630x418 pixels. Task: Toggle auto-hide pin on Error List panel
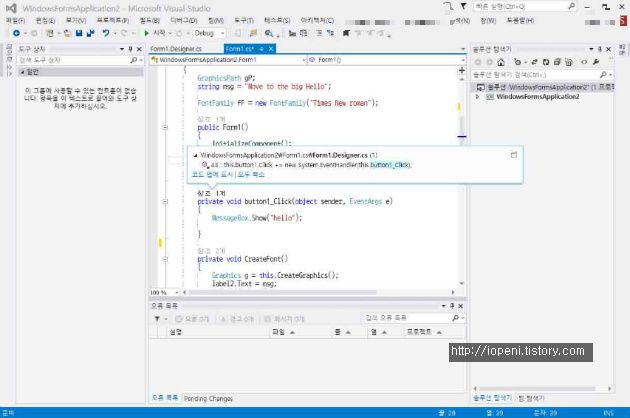452,306
